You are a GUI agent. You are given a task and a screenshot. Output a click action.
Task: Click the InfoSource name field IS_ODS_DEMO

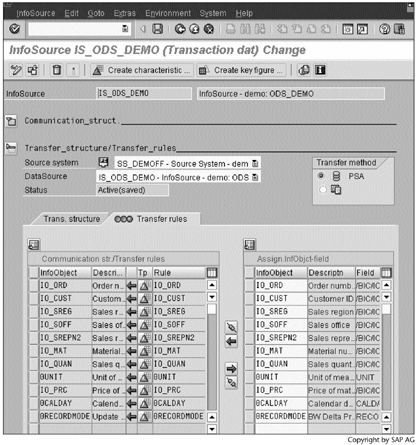pos(144,93)
